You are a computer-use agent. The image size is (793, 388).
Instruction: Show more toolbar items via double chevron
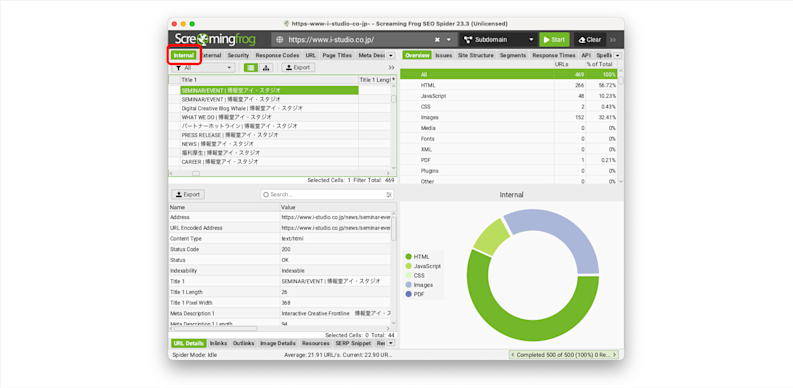coord(613,39)
